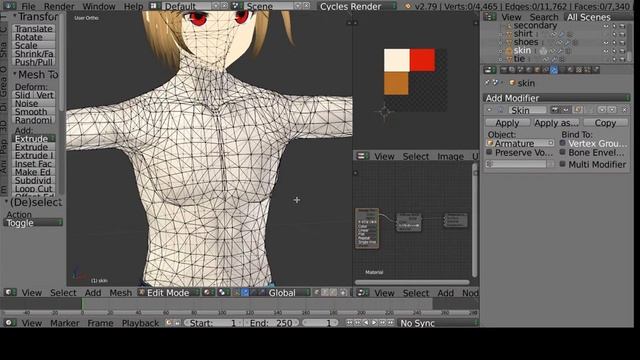The image size is (640, 360).
Task: Move Skin modifier up arrow
Action: pyautogui.click(x=602, y=110)
